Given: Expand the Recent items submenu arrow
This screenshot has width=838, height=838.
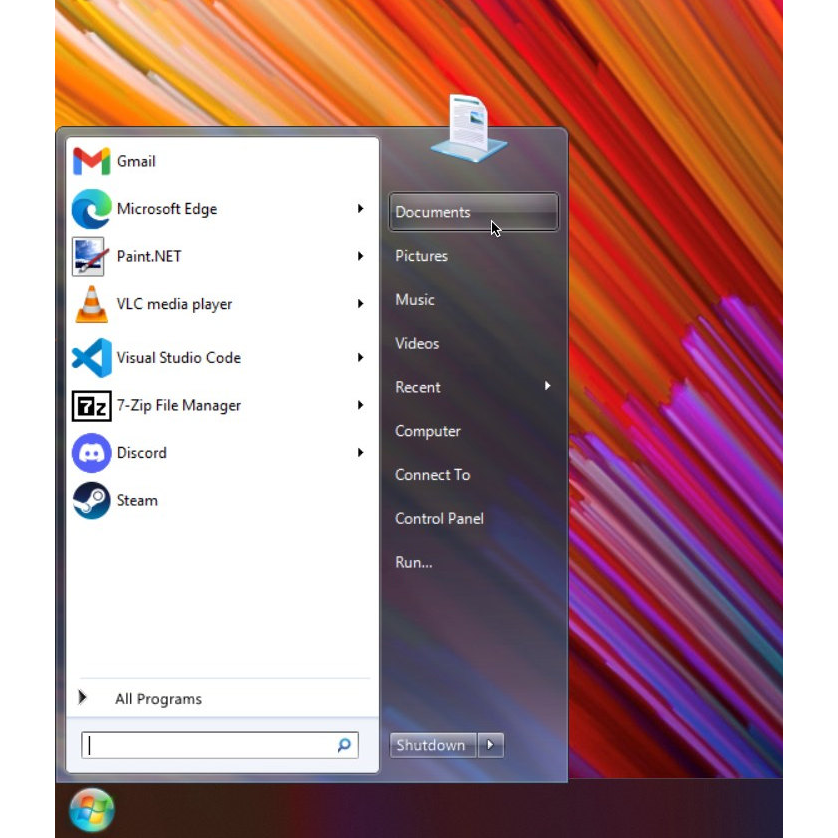Looking at the screenshot, I should (x=547, y=386).
